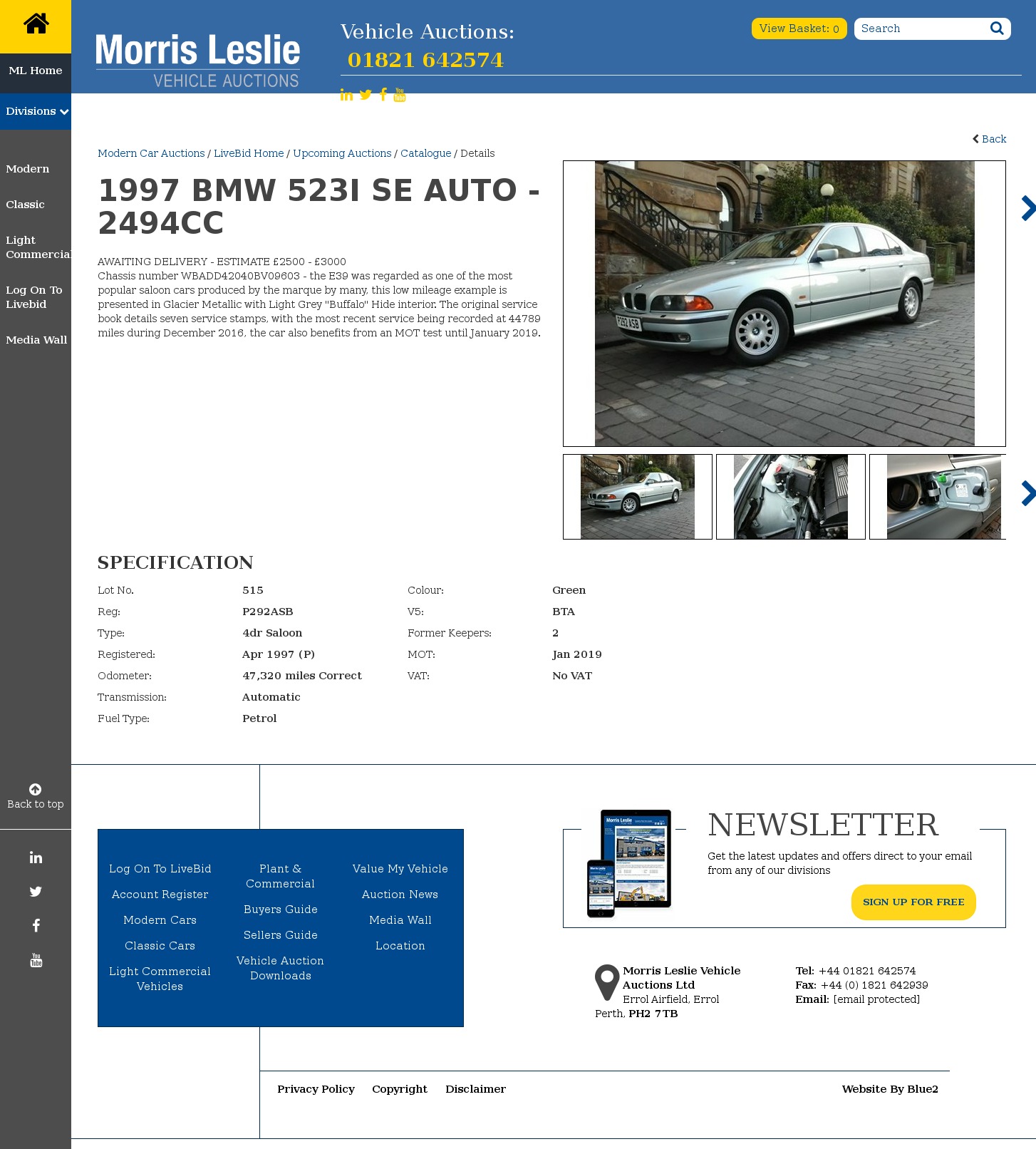Image resolution: width=1036 pixels, height=1149 pixels.
Task: Open footer Account Register link
Action: (160, 895)
